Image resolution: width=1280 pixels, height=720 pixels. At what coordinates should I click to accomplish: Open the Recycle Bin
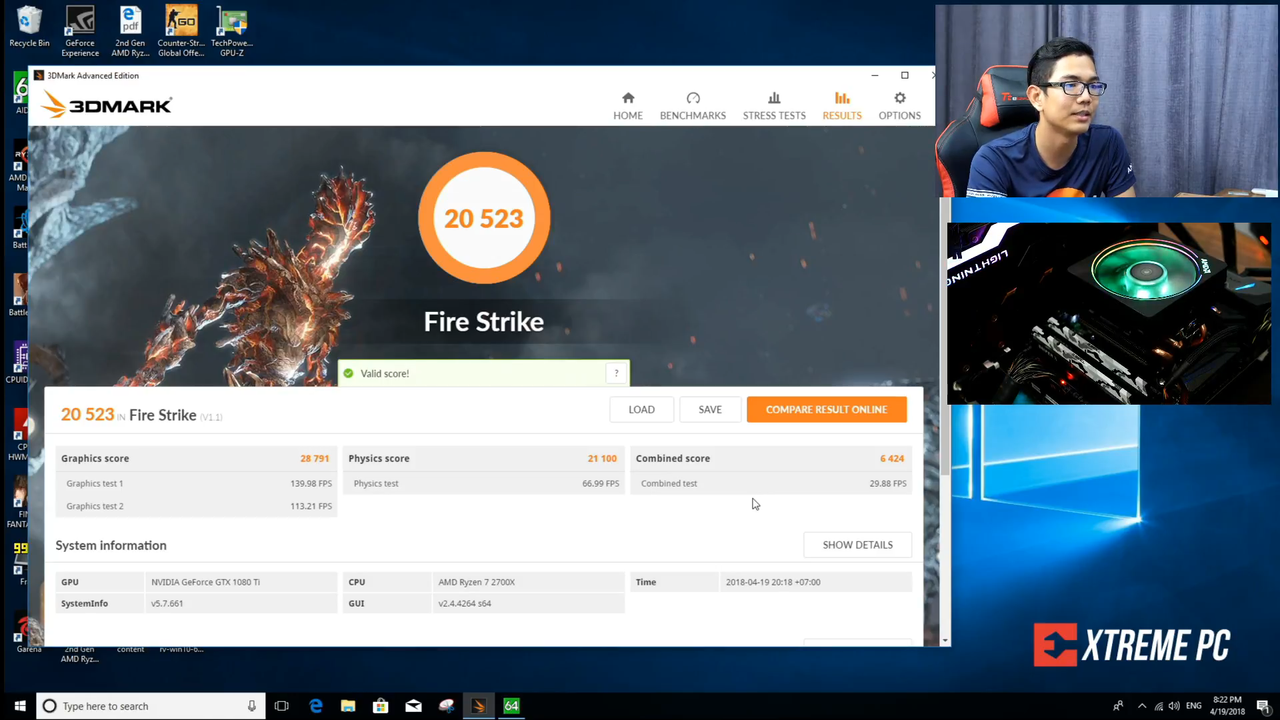pos(29,25)
